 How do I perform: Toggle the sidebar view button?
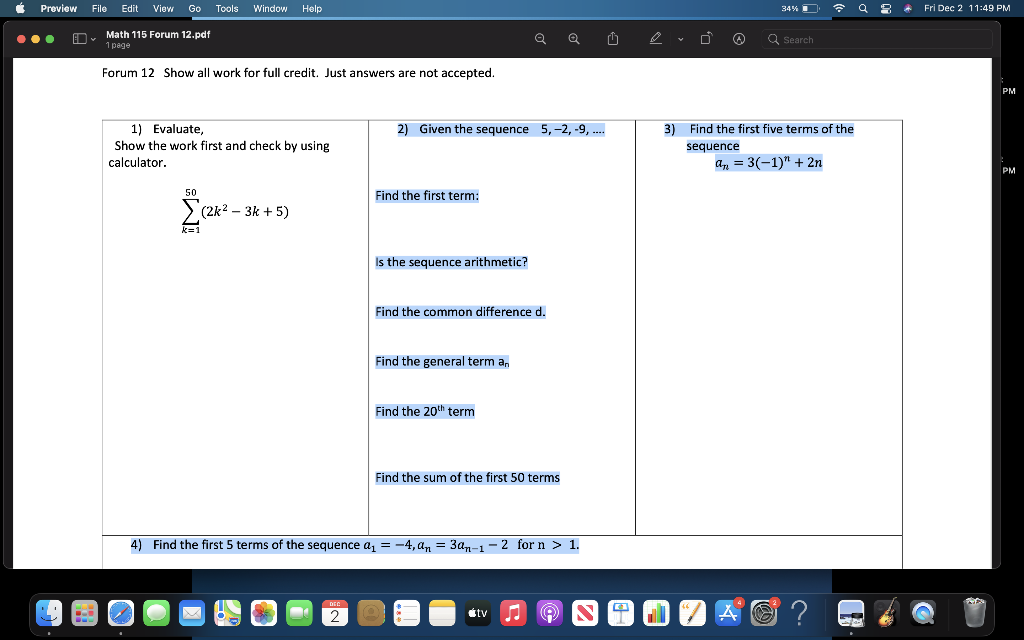click(x=80, y=39)
